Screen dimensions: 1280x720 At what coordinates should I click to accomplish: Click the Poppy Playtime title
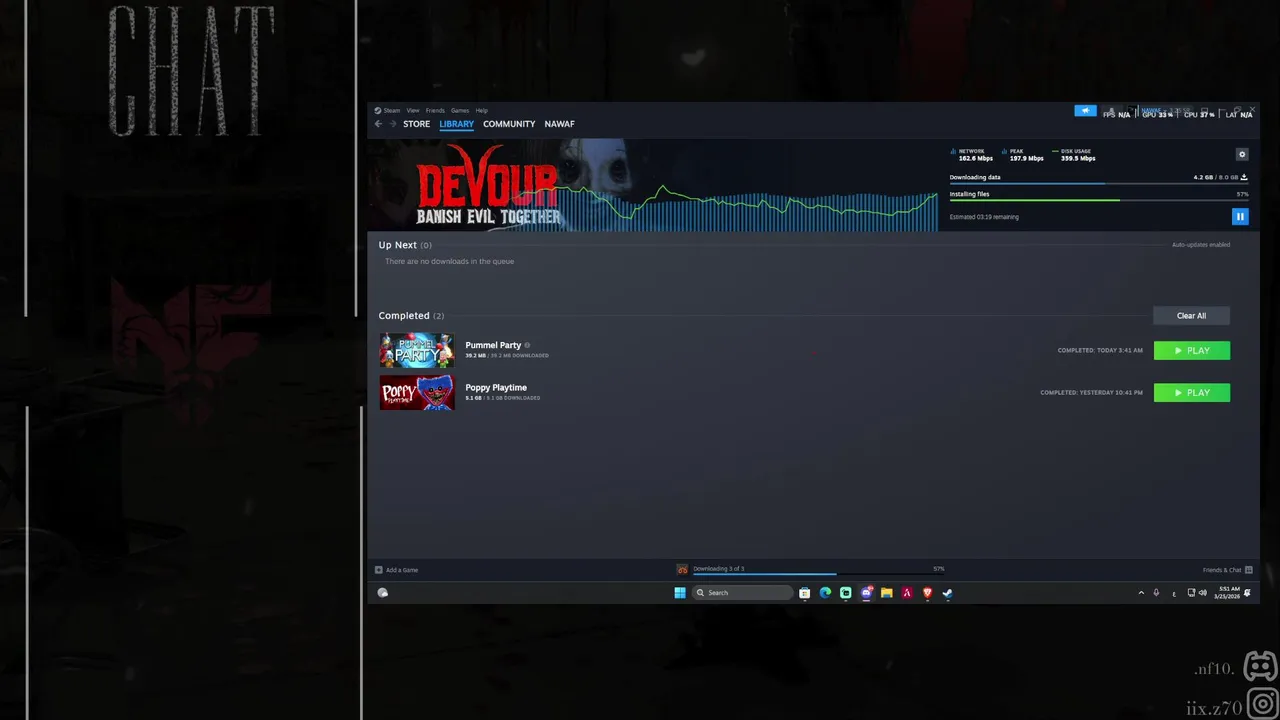[496, 387]
